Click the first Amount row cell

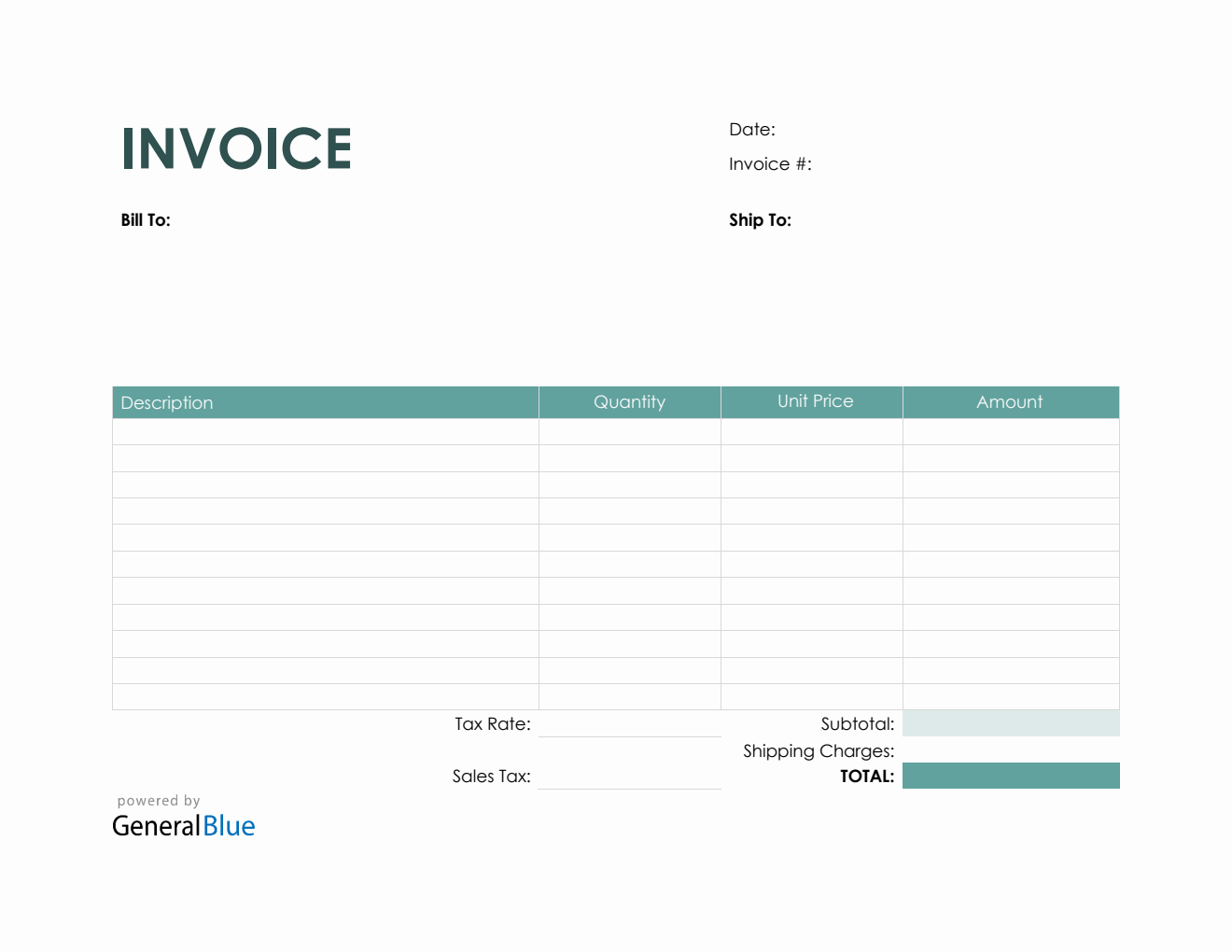click(1010, 432)
